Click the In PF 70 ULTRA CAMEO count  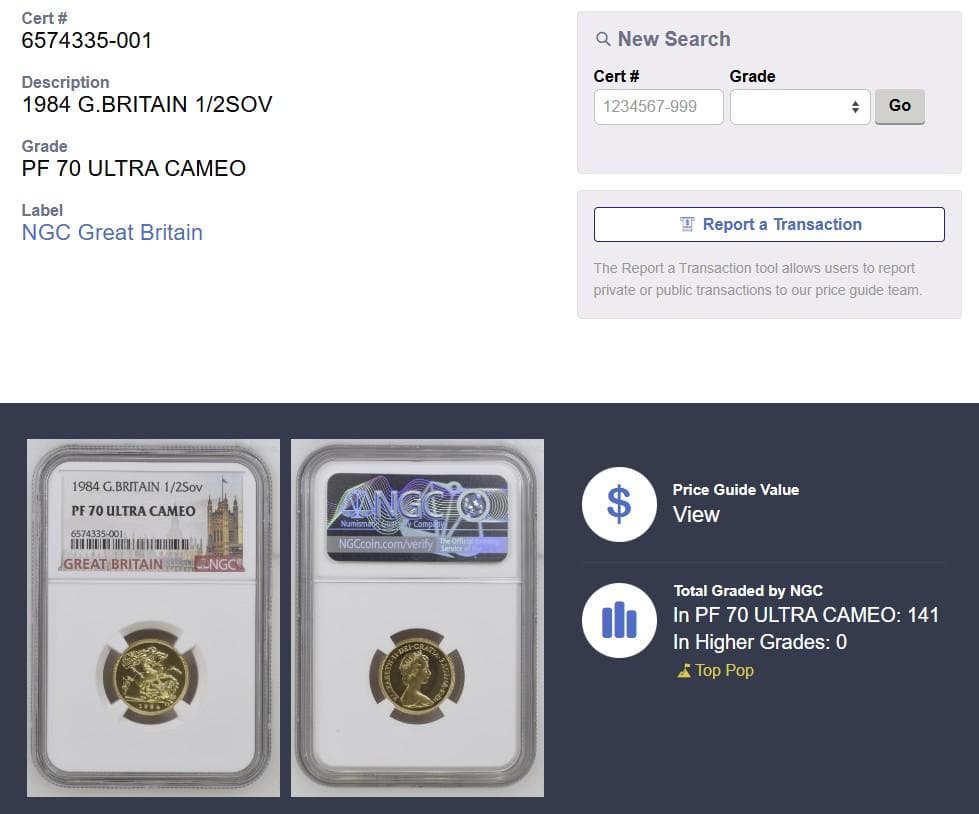pyautogui.click(x=806, y=615)
